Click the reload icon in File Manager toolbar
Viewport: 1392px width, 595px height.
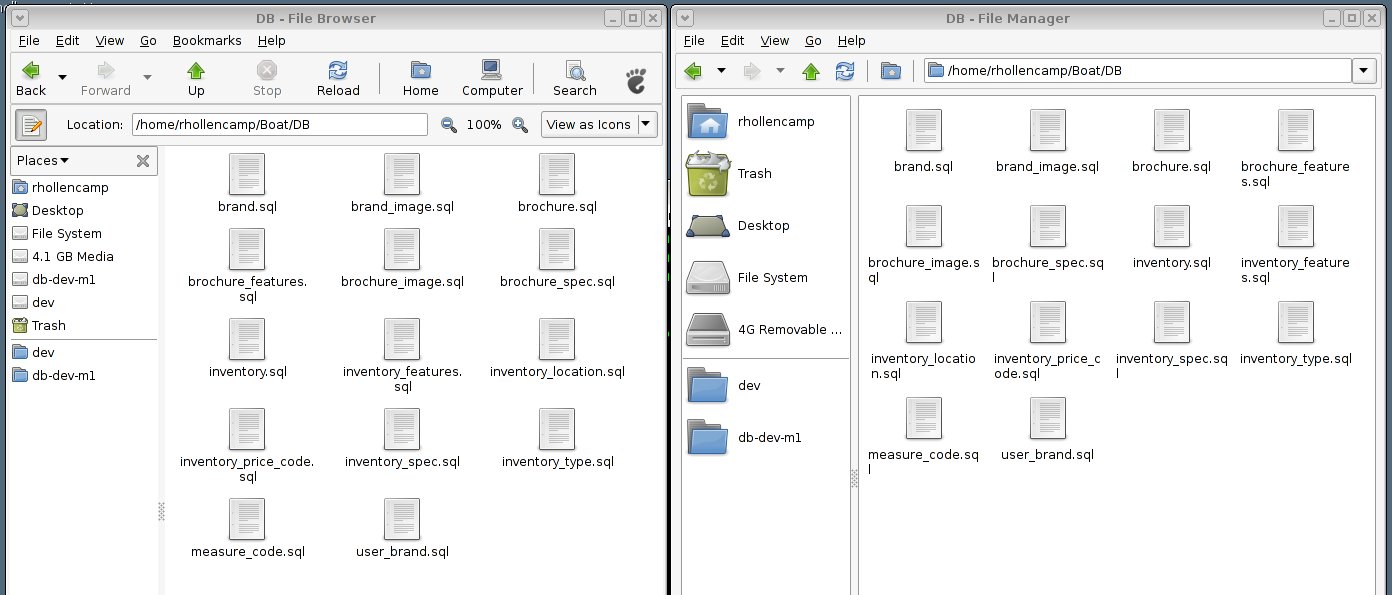click(x=845, y=71)
